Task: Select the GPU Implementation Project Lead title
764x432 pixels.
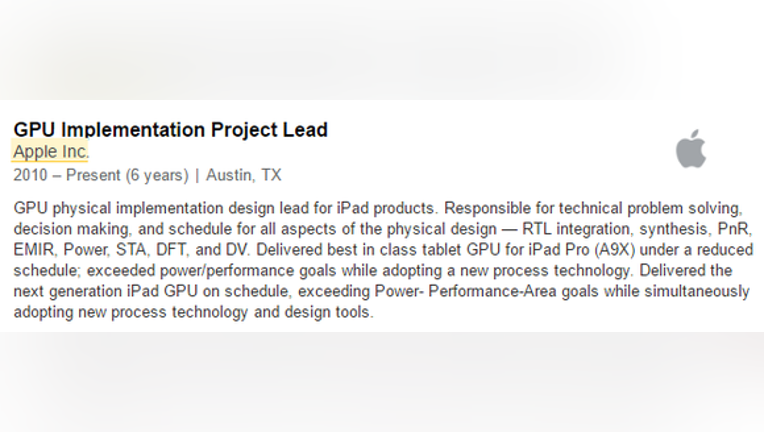Action: click(x=171, y=130)
